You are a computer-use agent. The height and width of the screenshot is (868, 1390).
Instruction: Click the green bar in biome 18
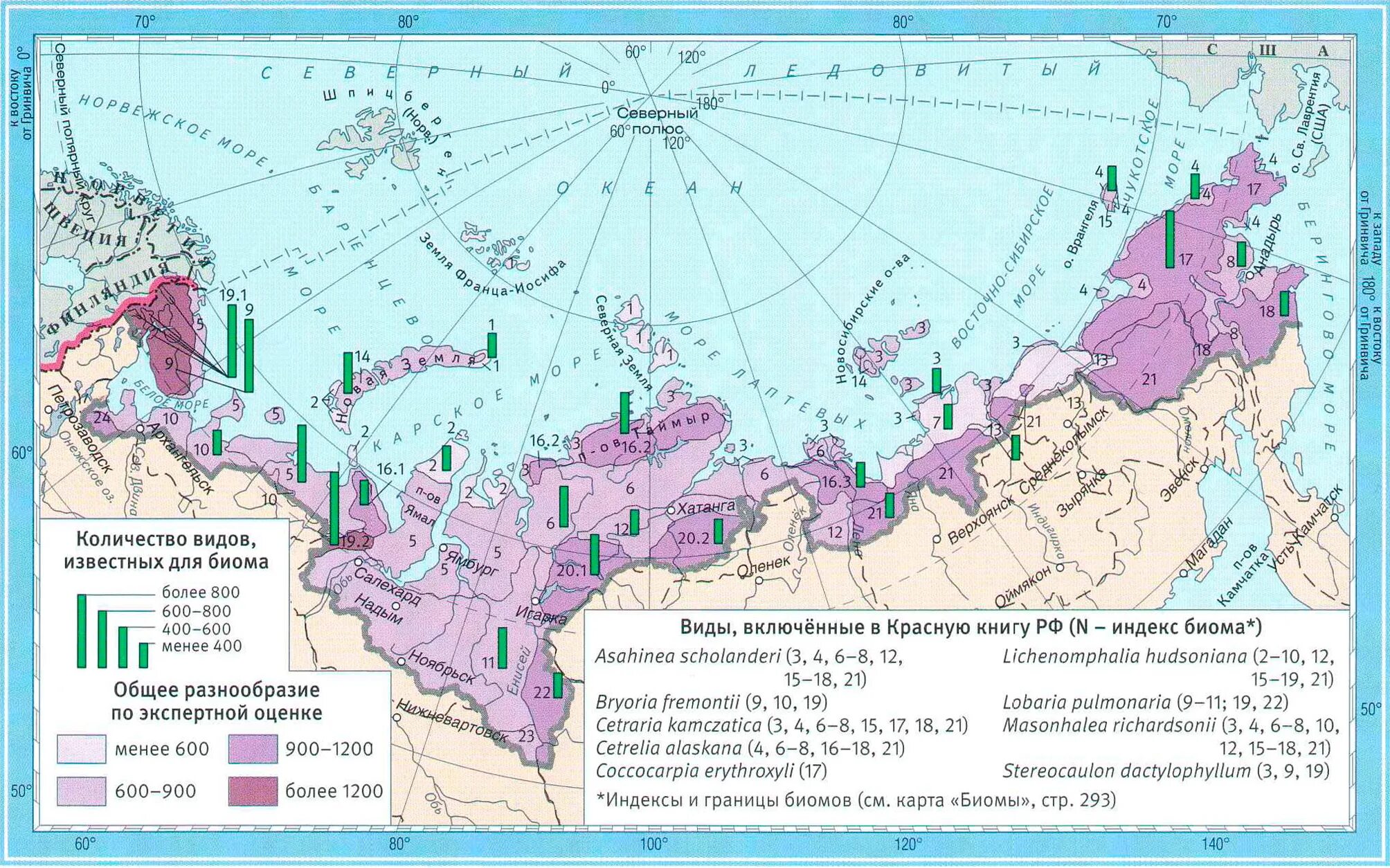tap(1284, 303)
